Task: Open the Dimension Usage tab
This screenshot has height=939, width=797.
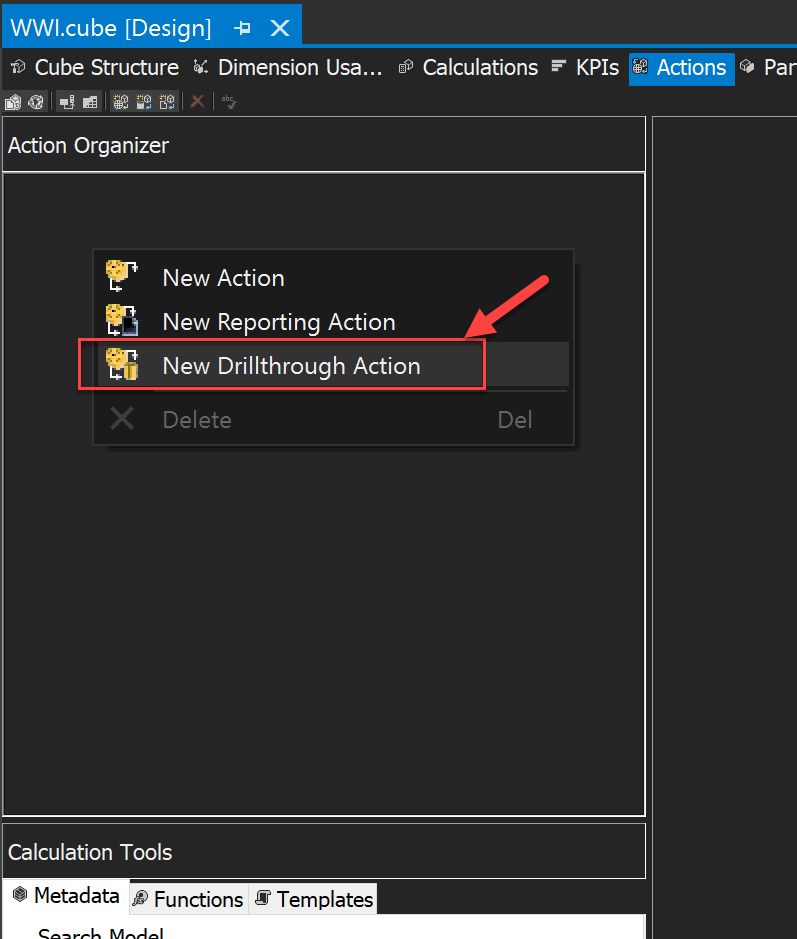Action: (288, 68)
